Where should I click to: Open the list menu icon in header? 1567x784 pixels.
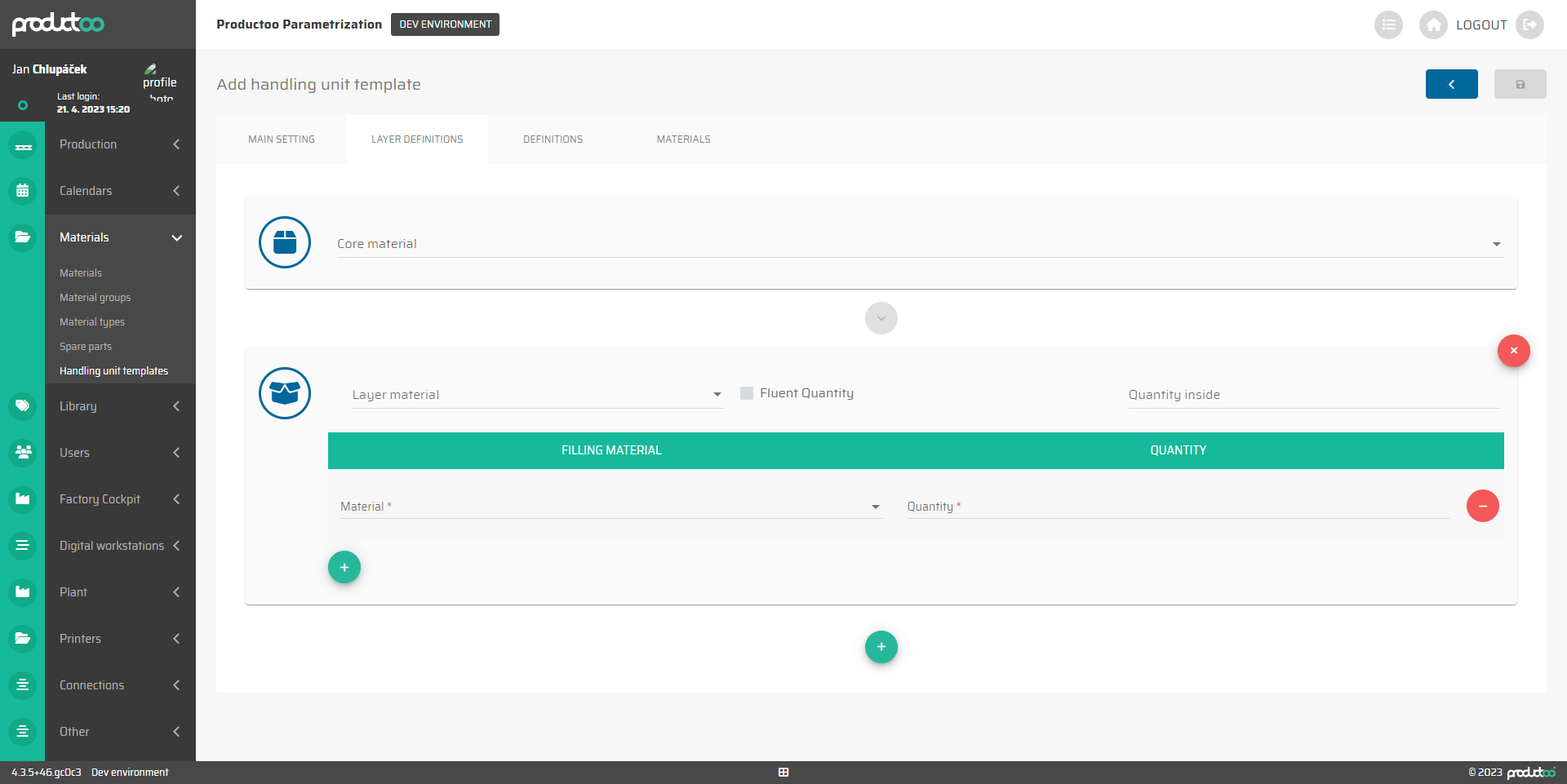1388,24
